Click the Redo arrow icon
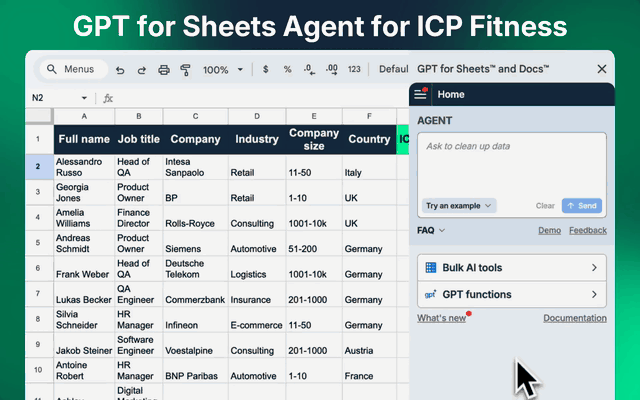The image size is (640, 400). tap(142, 70)
